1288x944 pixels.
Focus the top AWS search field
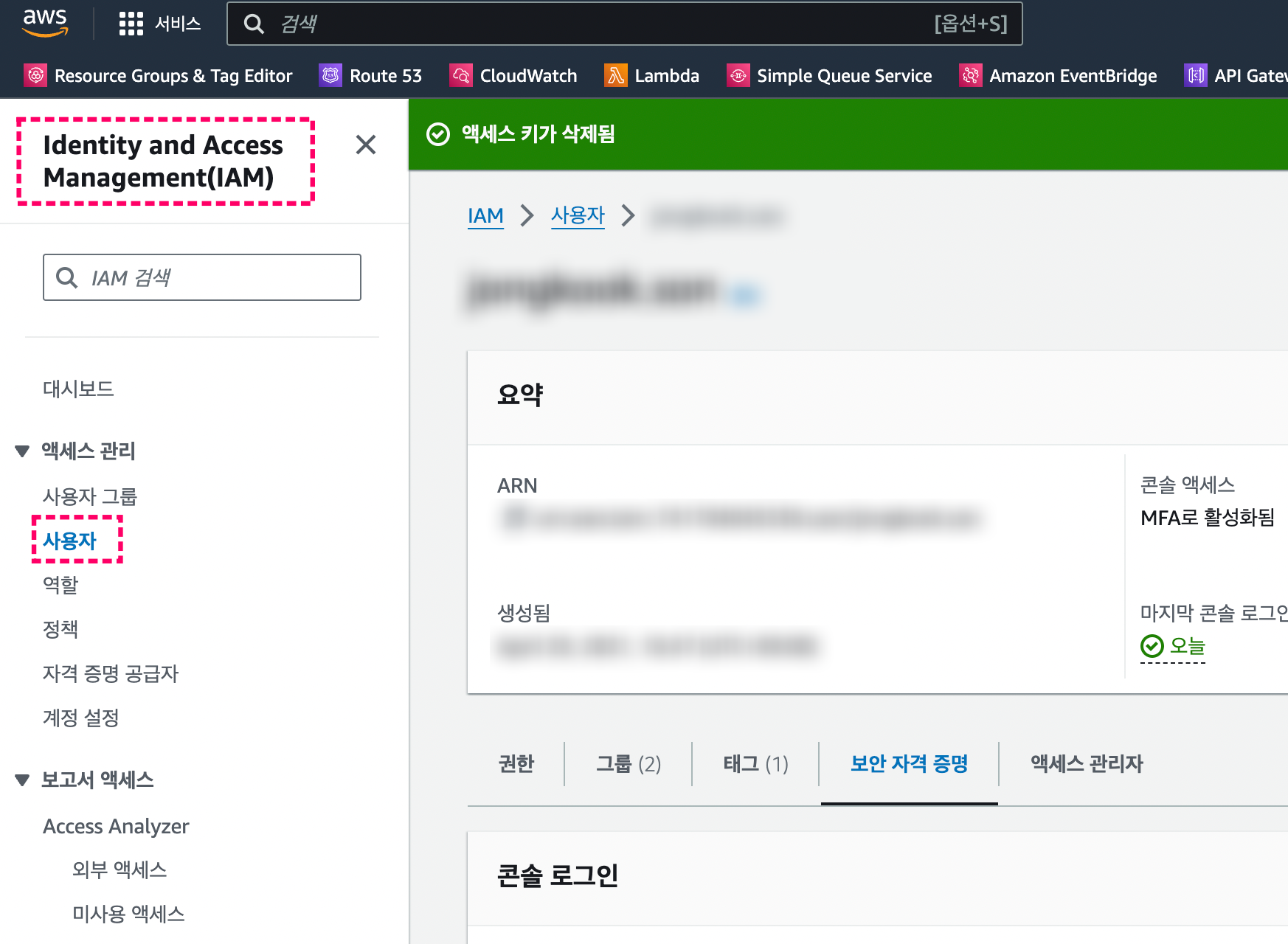pyautogui.click(x=624, y=24)
